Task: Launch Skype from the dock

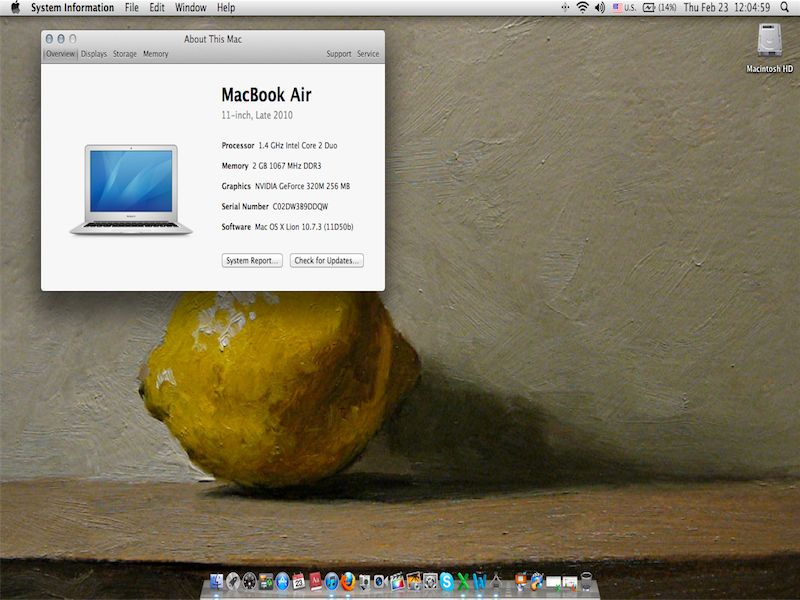Action: (446, 580)
